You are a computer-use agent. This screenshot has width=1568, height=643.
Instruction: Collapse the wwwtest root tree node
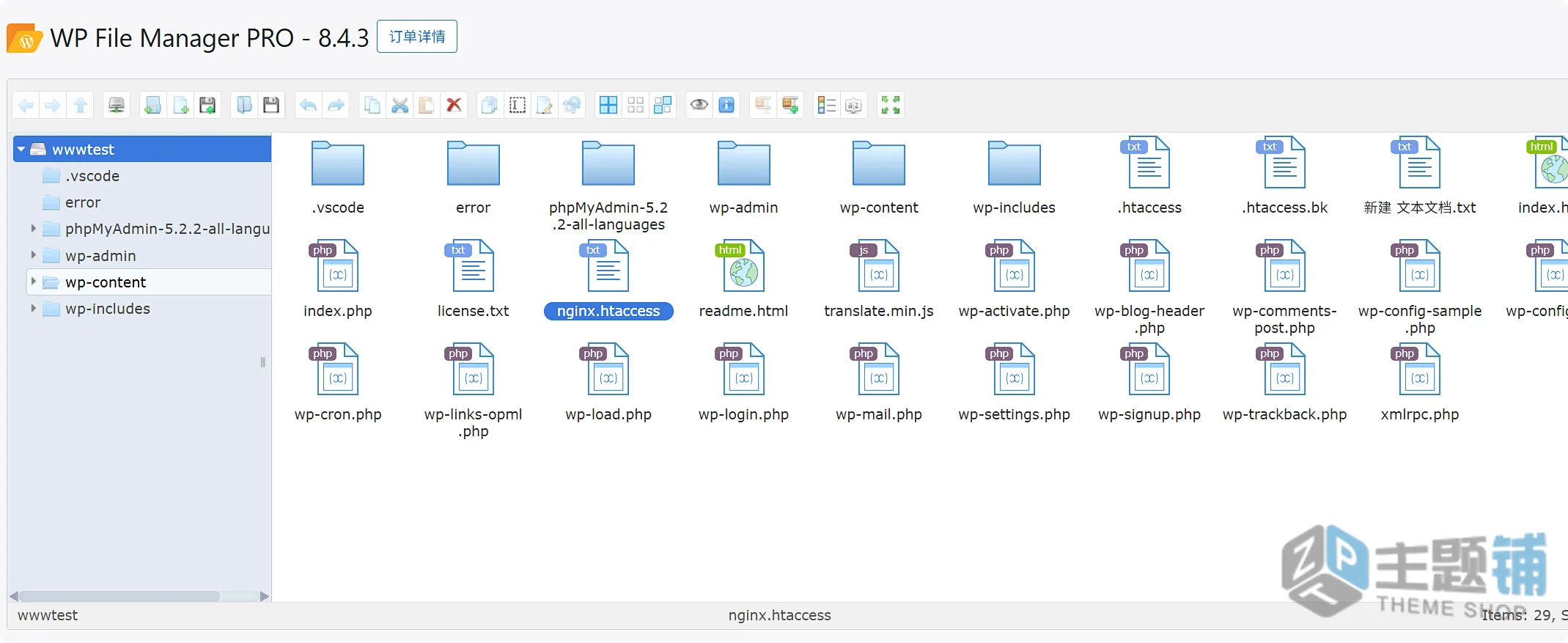click(21, 150)
